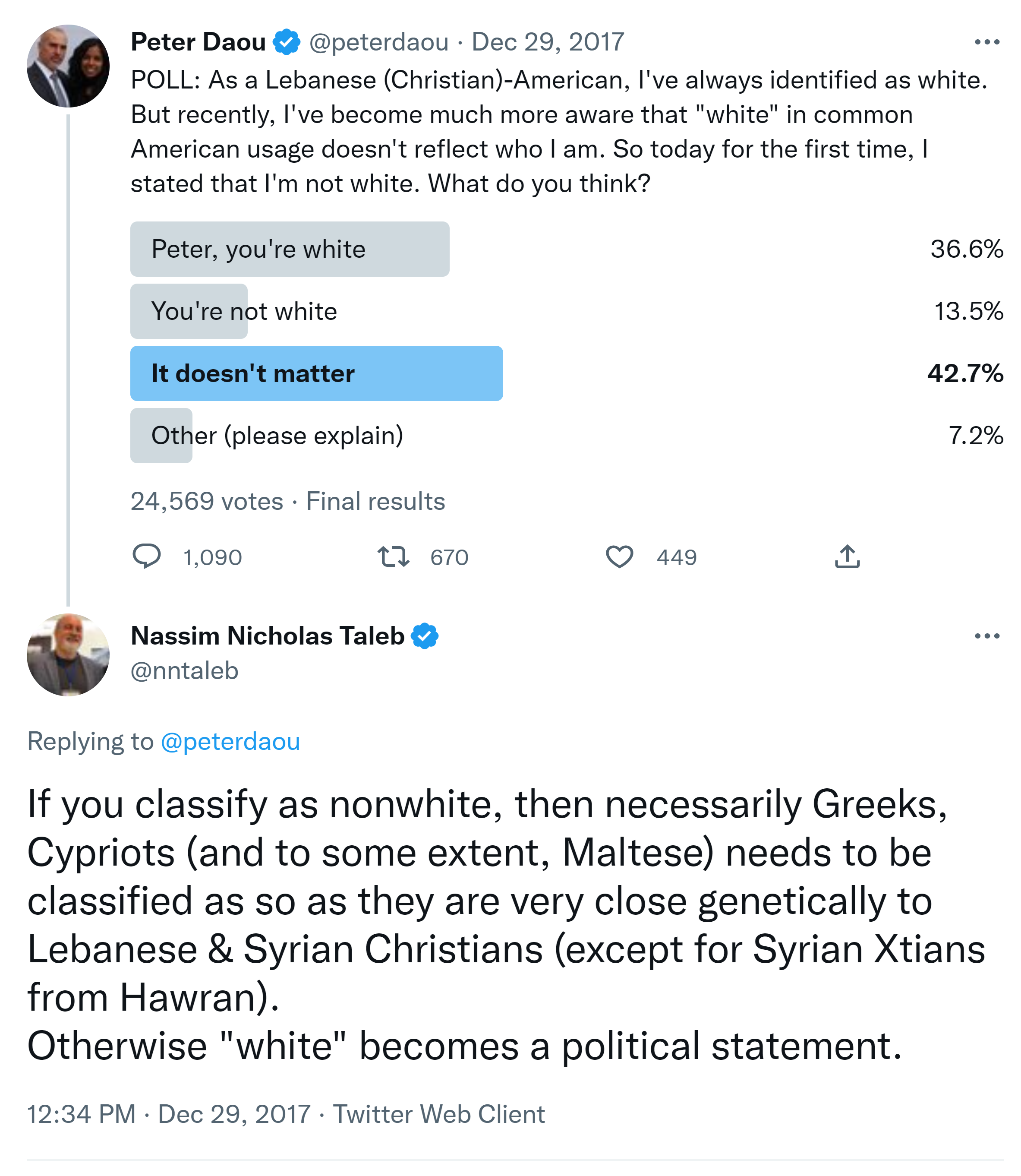Click the share upload icon
Viewport: 1021px width, 1176px height.
(x=847, y=556)
